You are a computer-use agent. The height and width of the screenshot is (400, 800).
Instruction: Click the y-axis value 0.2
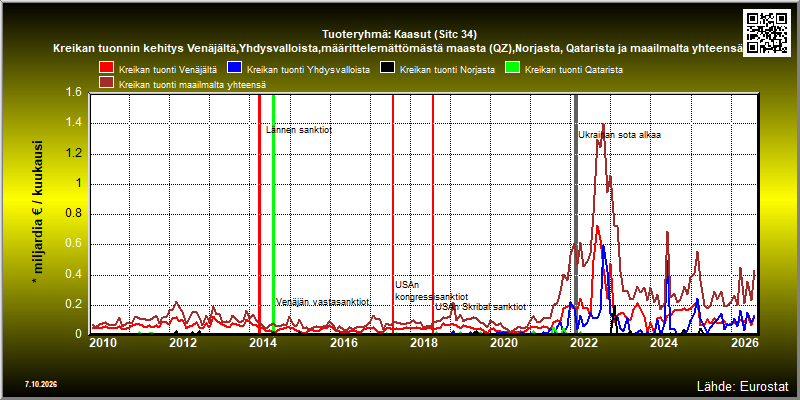click(73, 305)
